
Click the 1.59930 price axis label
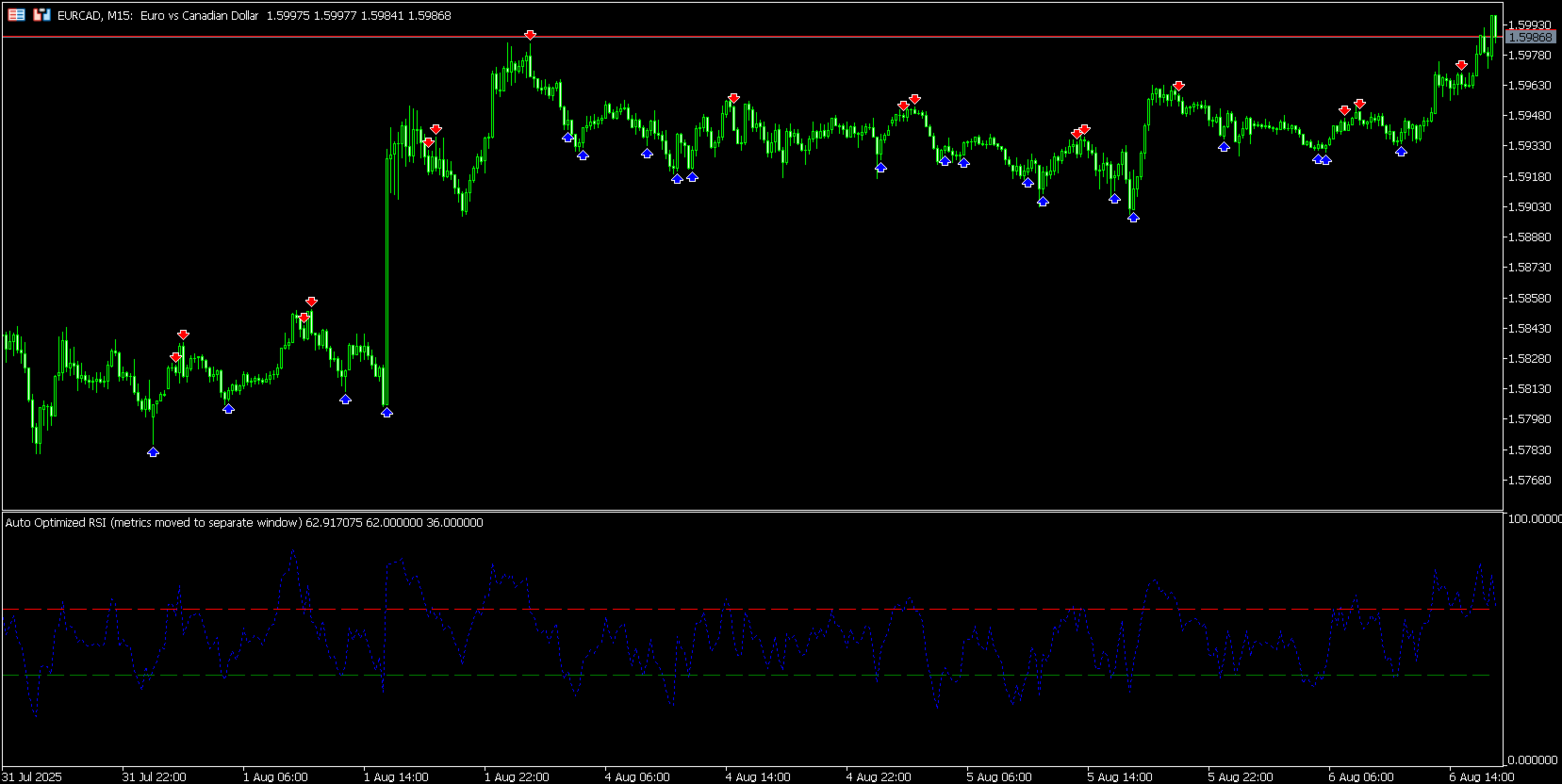1530,24
